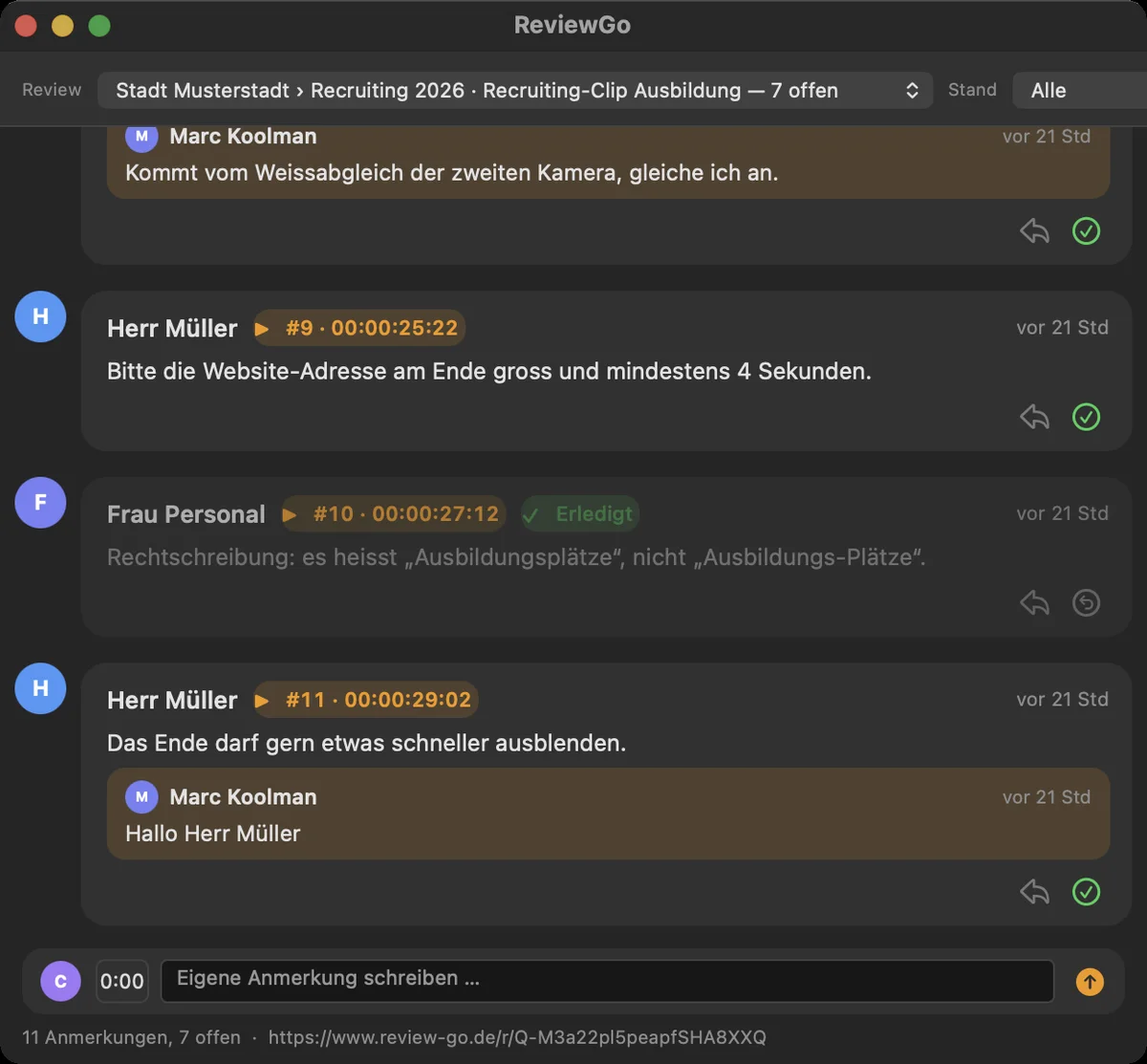Screen dimensions: 1147x1064
Task: Click the status text 11 Anmerkungen, 7 offen
Action: tap(131, 1037)
